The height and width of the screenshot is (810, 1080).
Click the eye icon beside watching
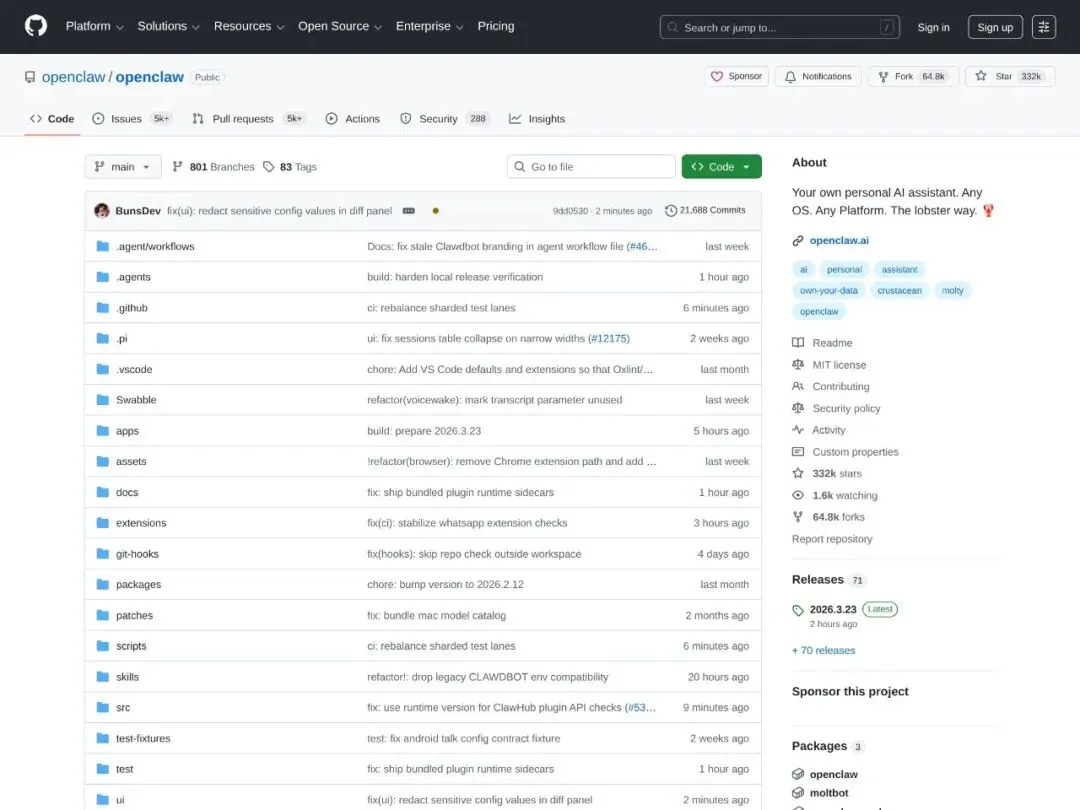click(798, 495)
